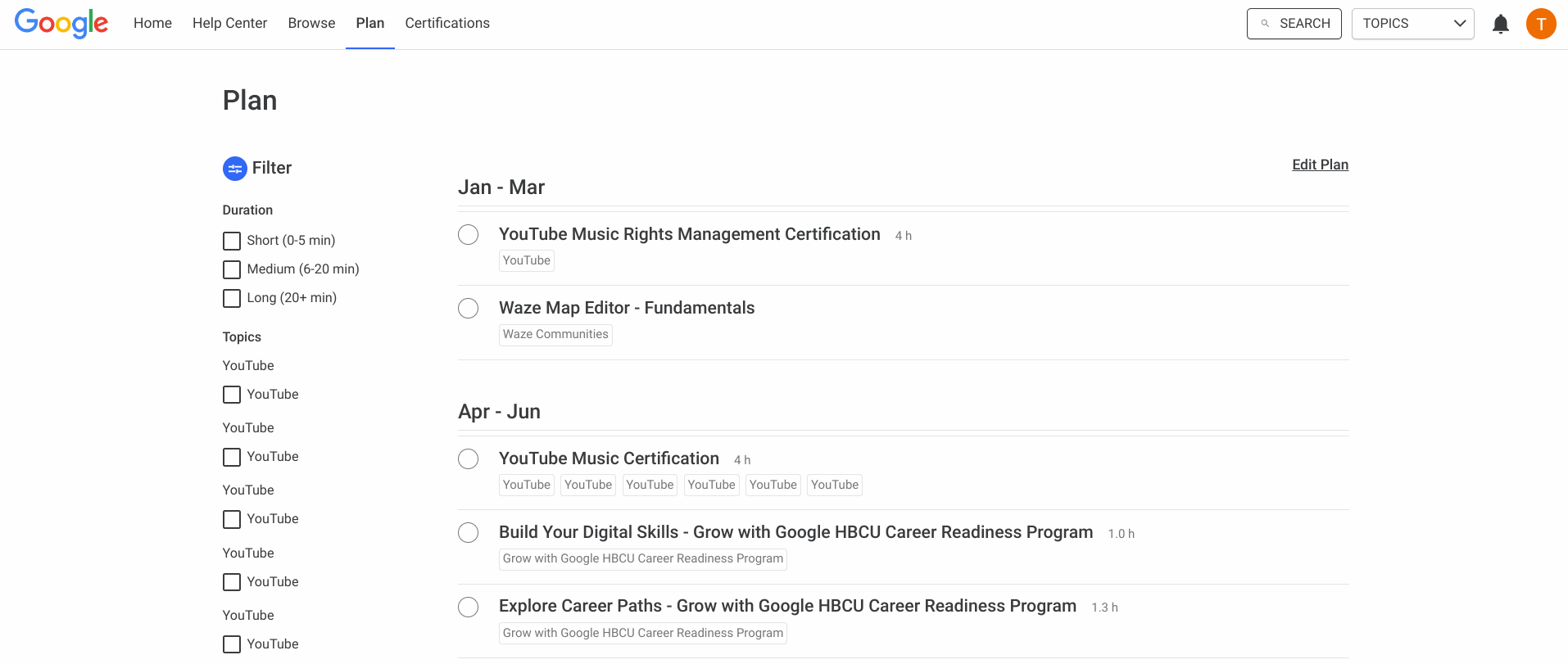This screenshot has width=1568, height=664.
Task: Click the 1.3 h duration text
Action: click(1104, 608)
